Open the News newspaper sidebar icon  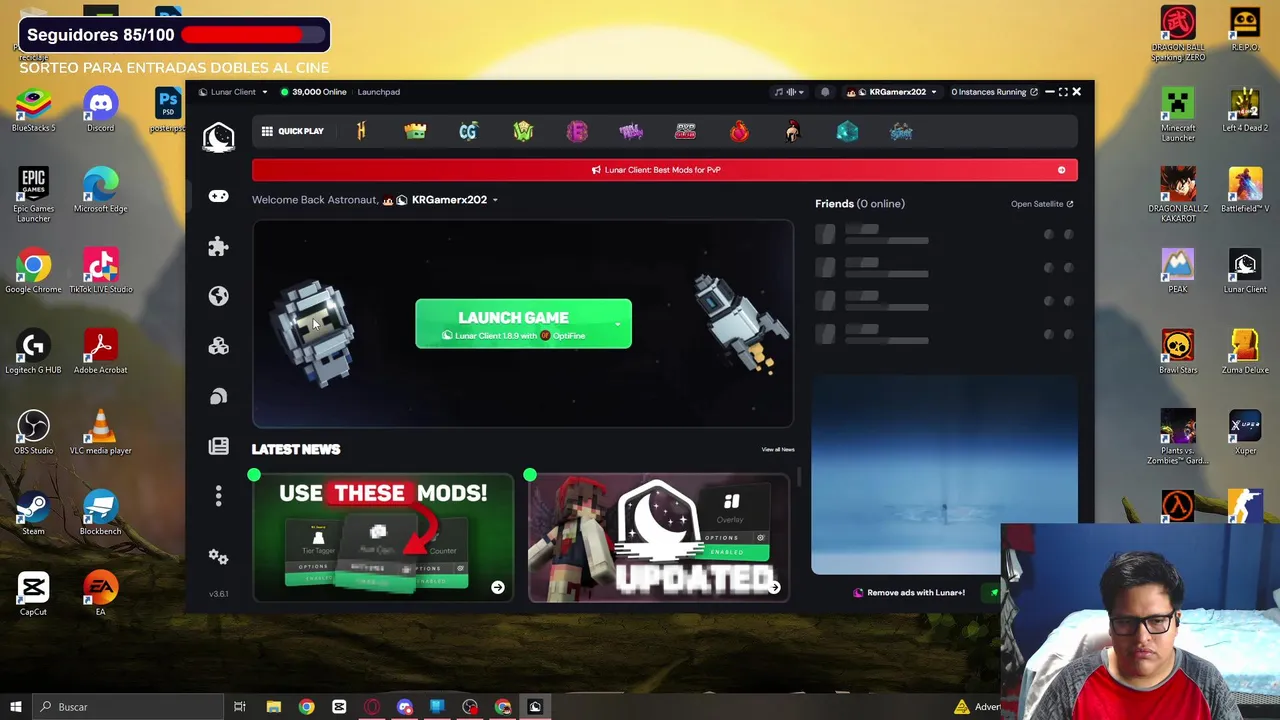[218, 446]
